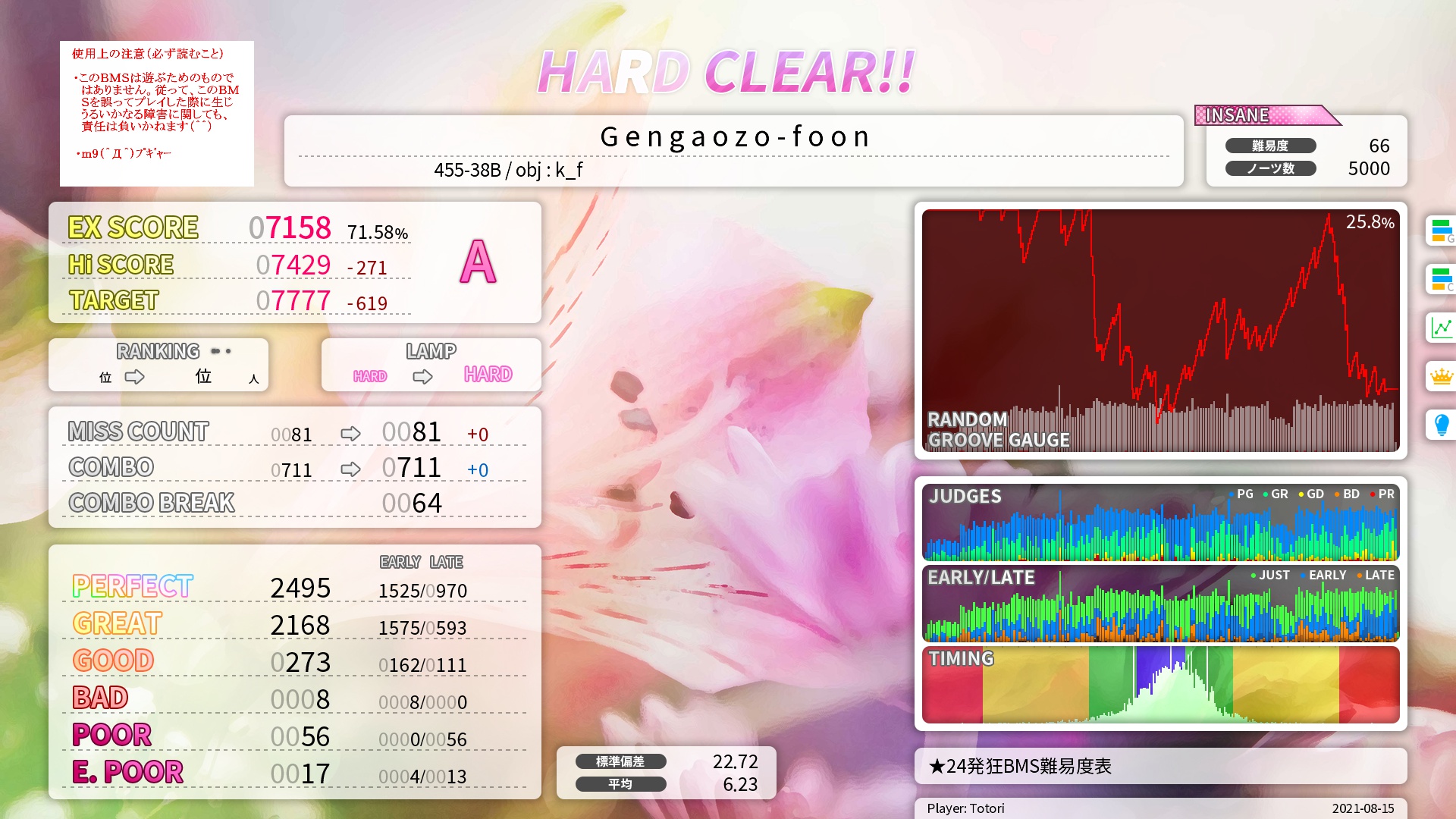Click the PG judge legend entry

1241,494
